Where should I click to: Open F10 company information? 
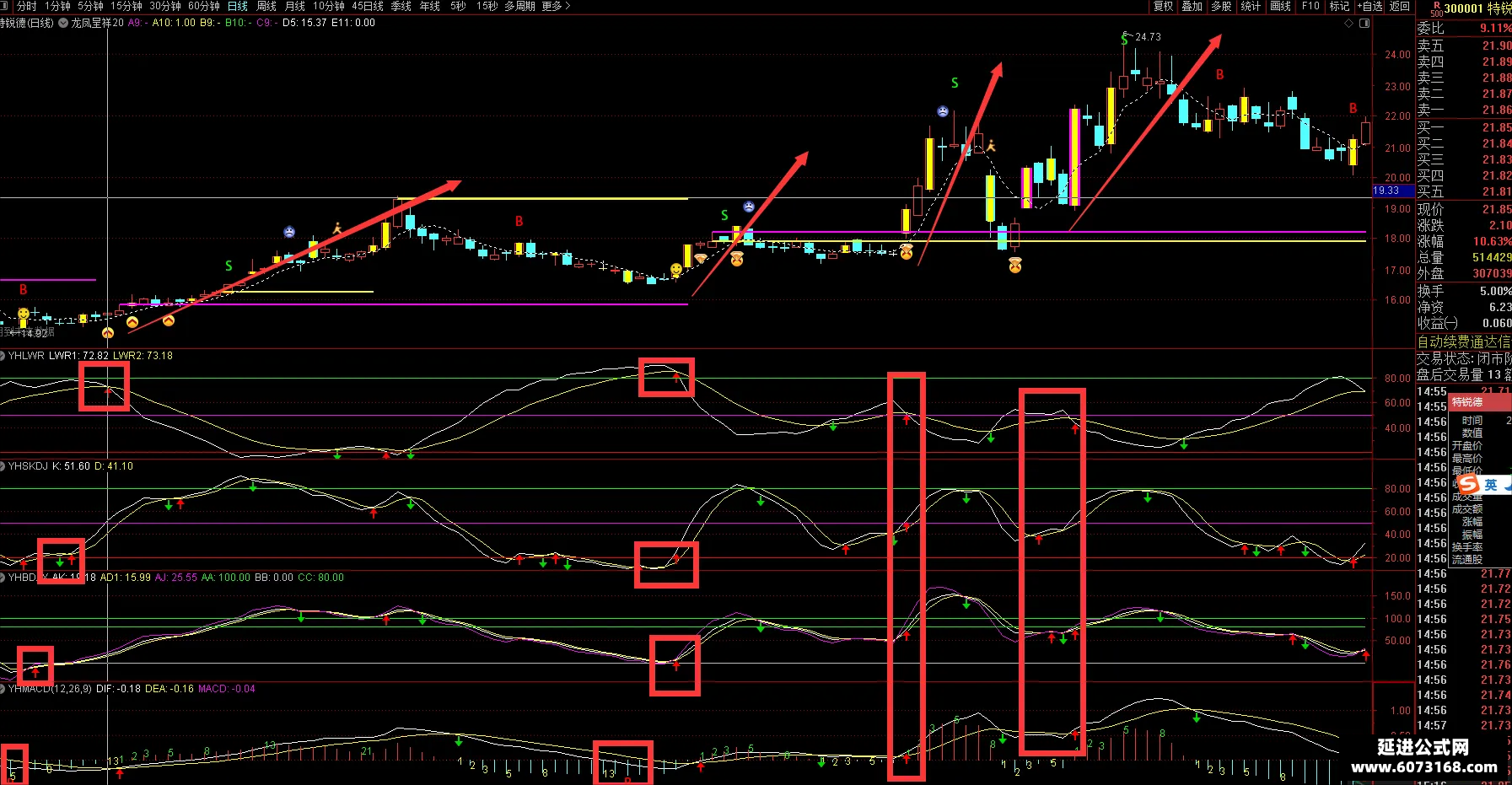tap(1310, 6)
